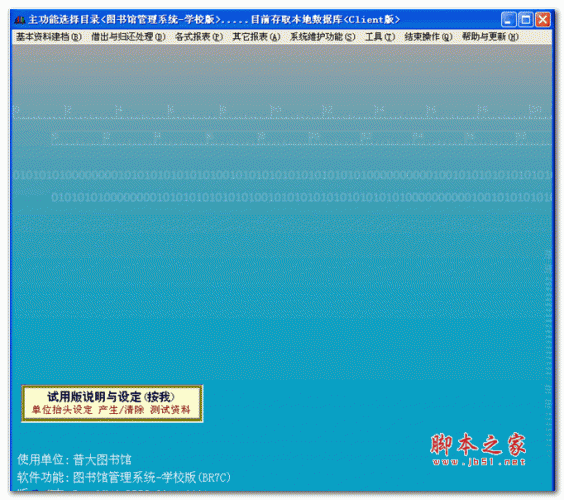The height and width of the screenshot is (500, 564).
Task: Click the 试用版说明与设定 button
Action: (x=112, y=403)
